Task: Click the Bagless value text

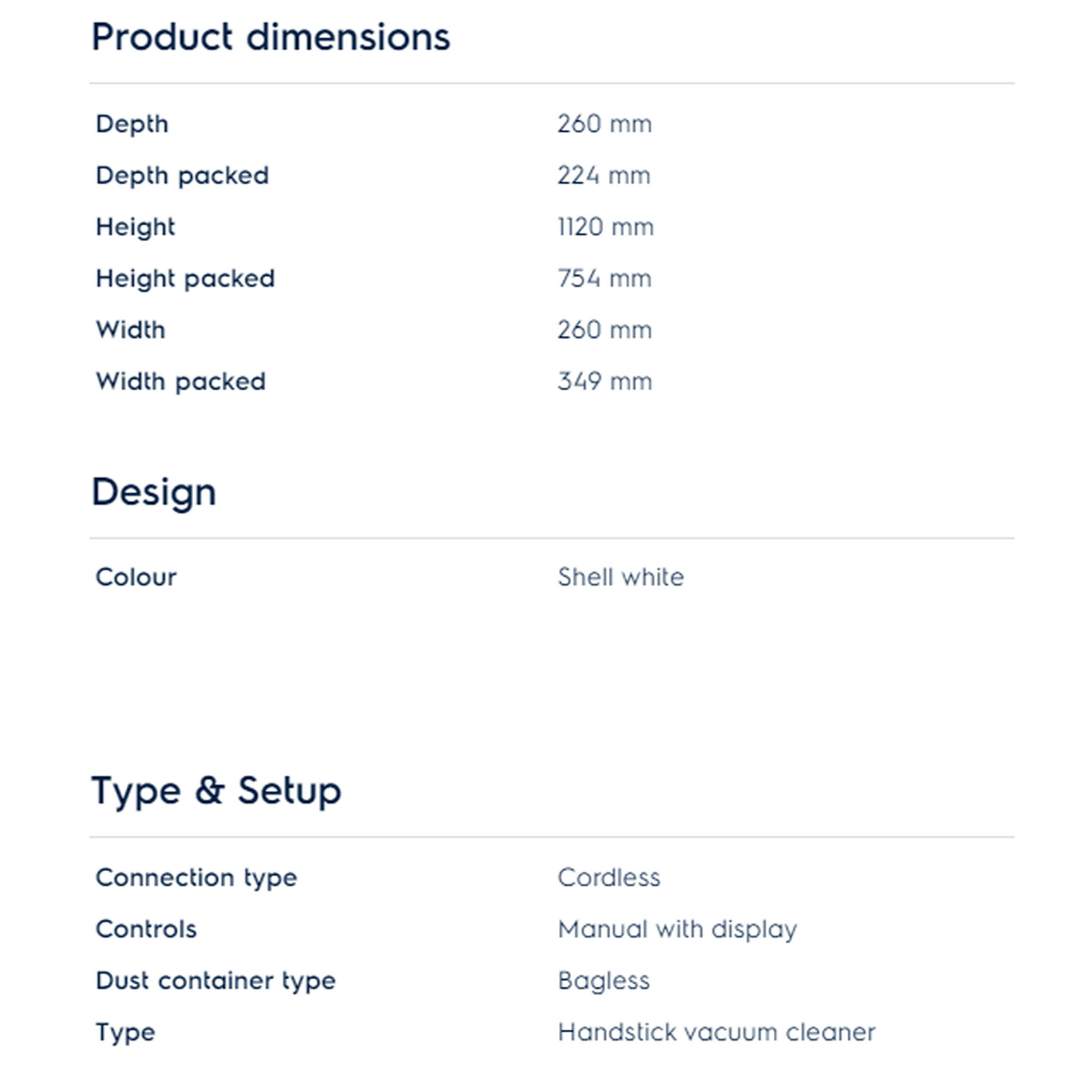Action: pos(604,981)
